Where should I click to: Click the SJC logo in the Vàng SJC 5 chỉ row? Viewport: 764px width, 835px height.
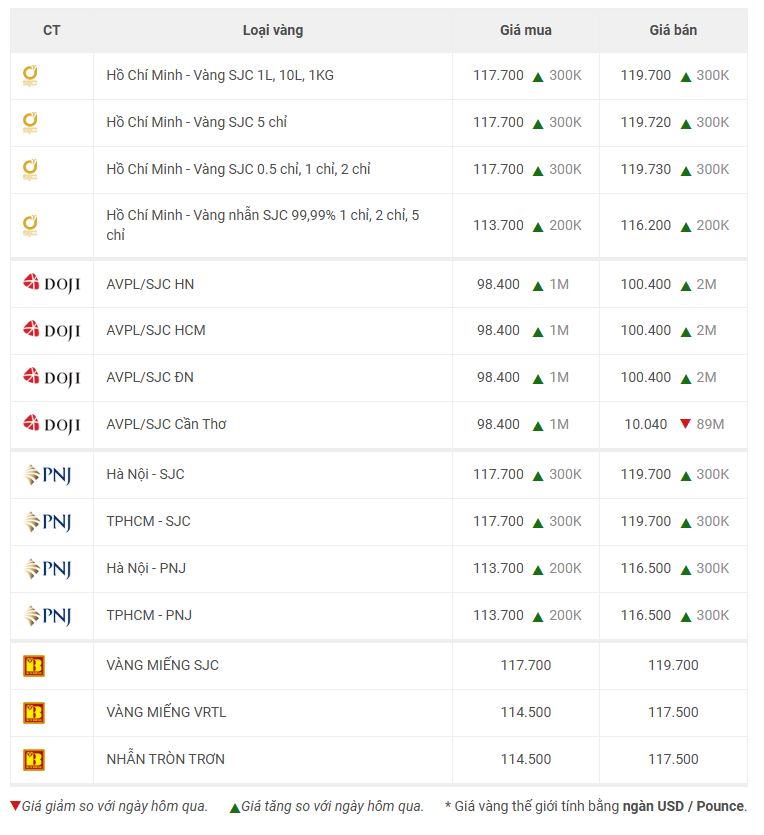tap(30, 122)
